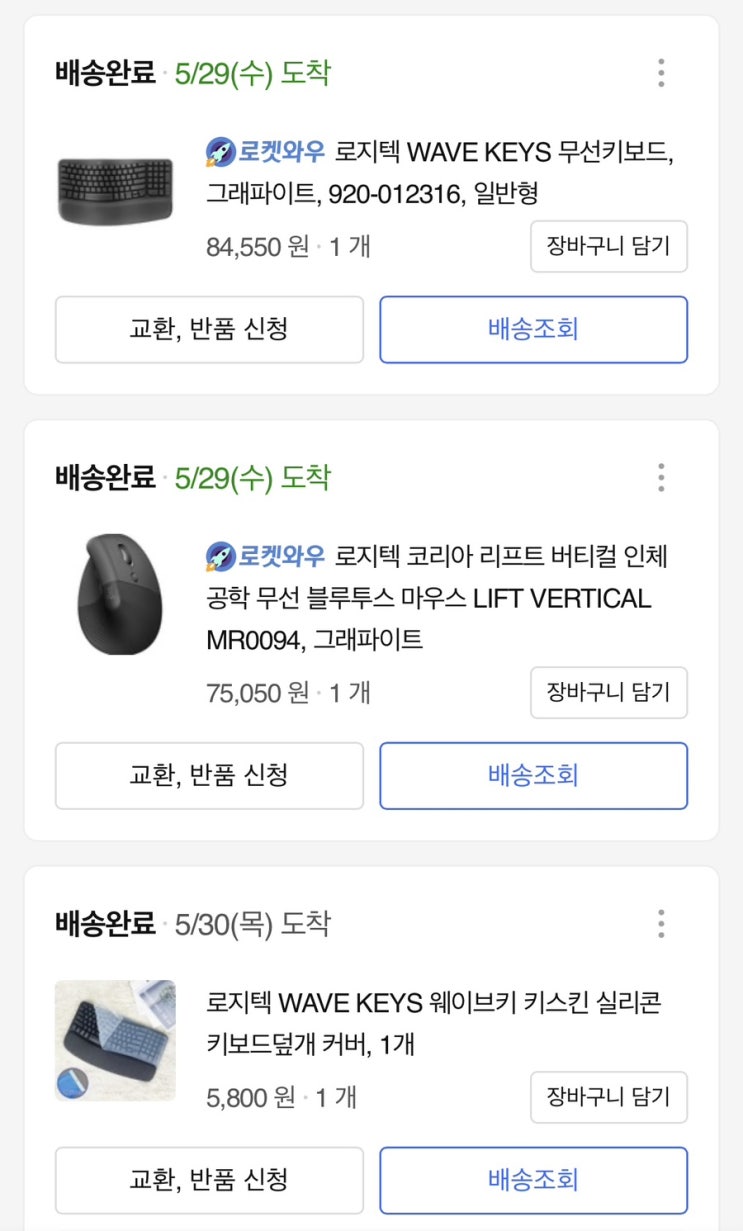The image size is (743, 1231).
Task: Request exchange or return for the mouse
Action: point(209,775)
